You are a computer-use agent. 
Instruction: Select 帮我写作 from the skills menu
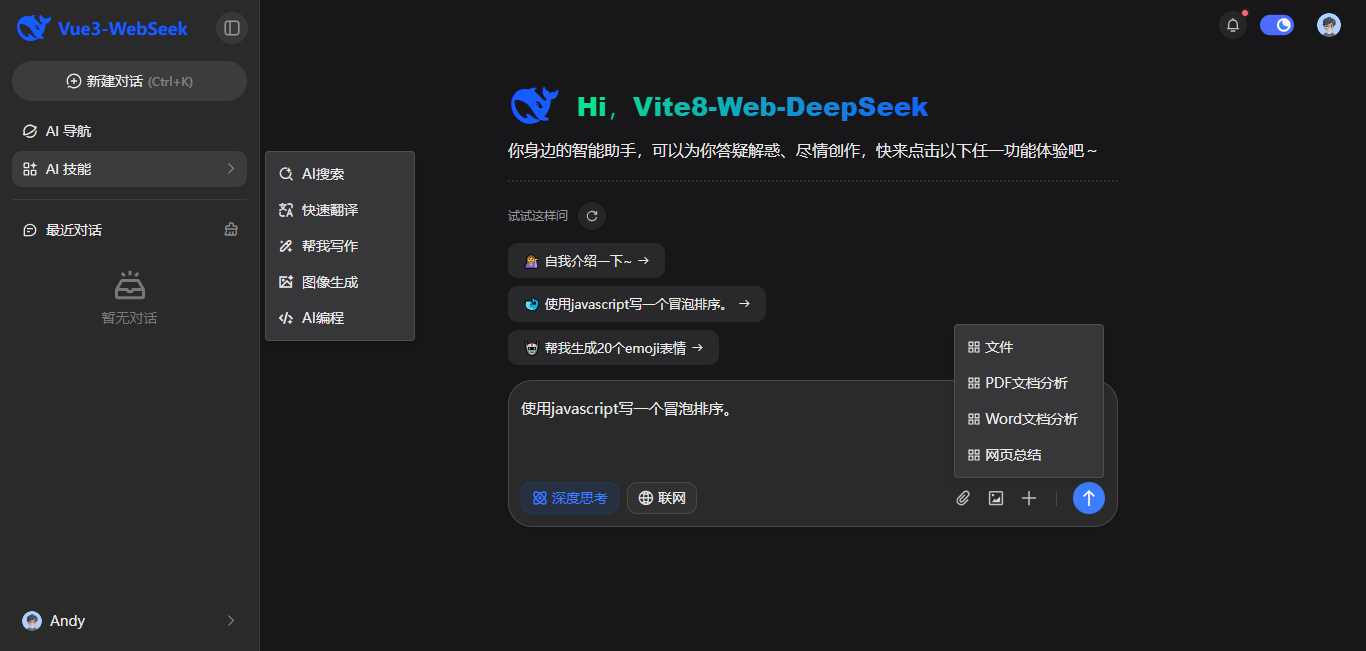pyautogui.click(x=340, y=246)
